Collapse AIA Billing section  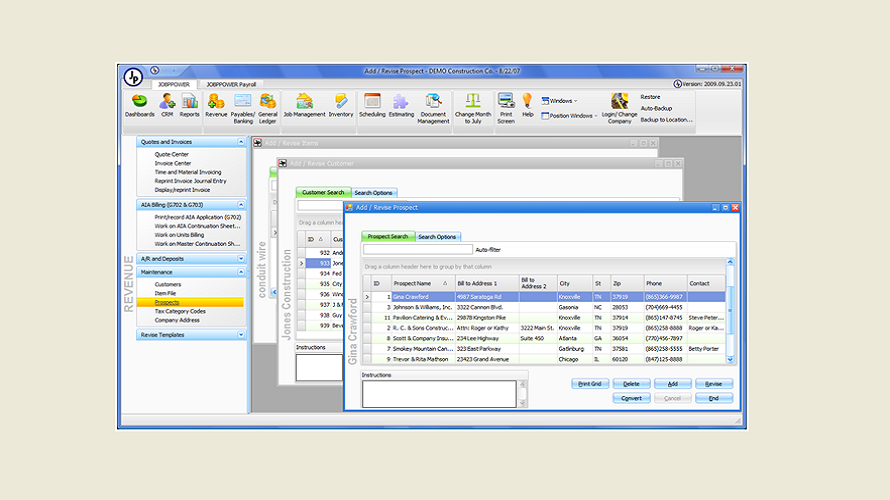pyautogui.click(x=241, y=205)
